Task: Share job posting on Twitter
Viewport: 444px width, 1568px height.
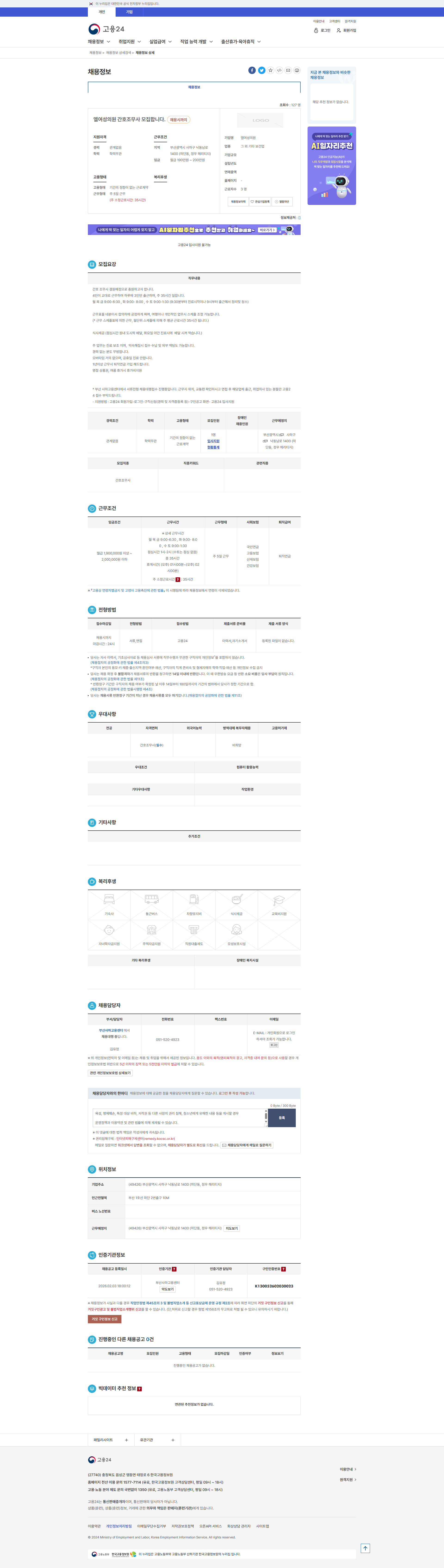Action: 262,71
